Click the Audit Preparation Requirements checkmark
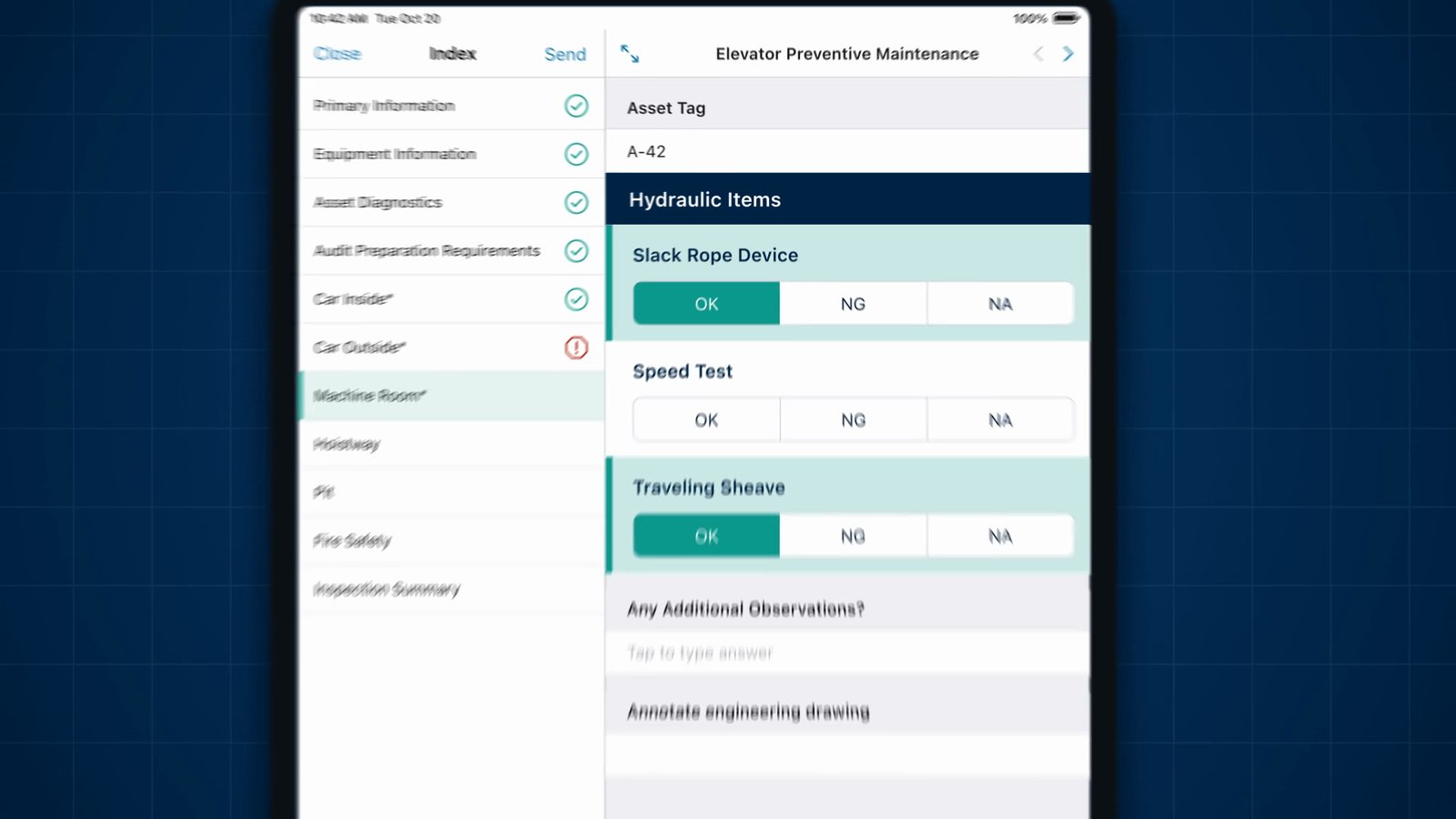Image resolution: width=1456 pixels, height=819 pixels. 576,250
